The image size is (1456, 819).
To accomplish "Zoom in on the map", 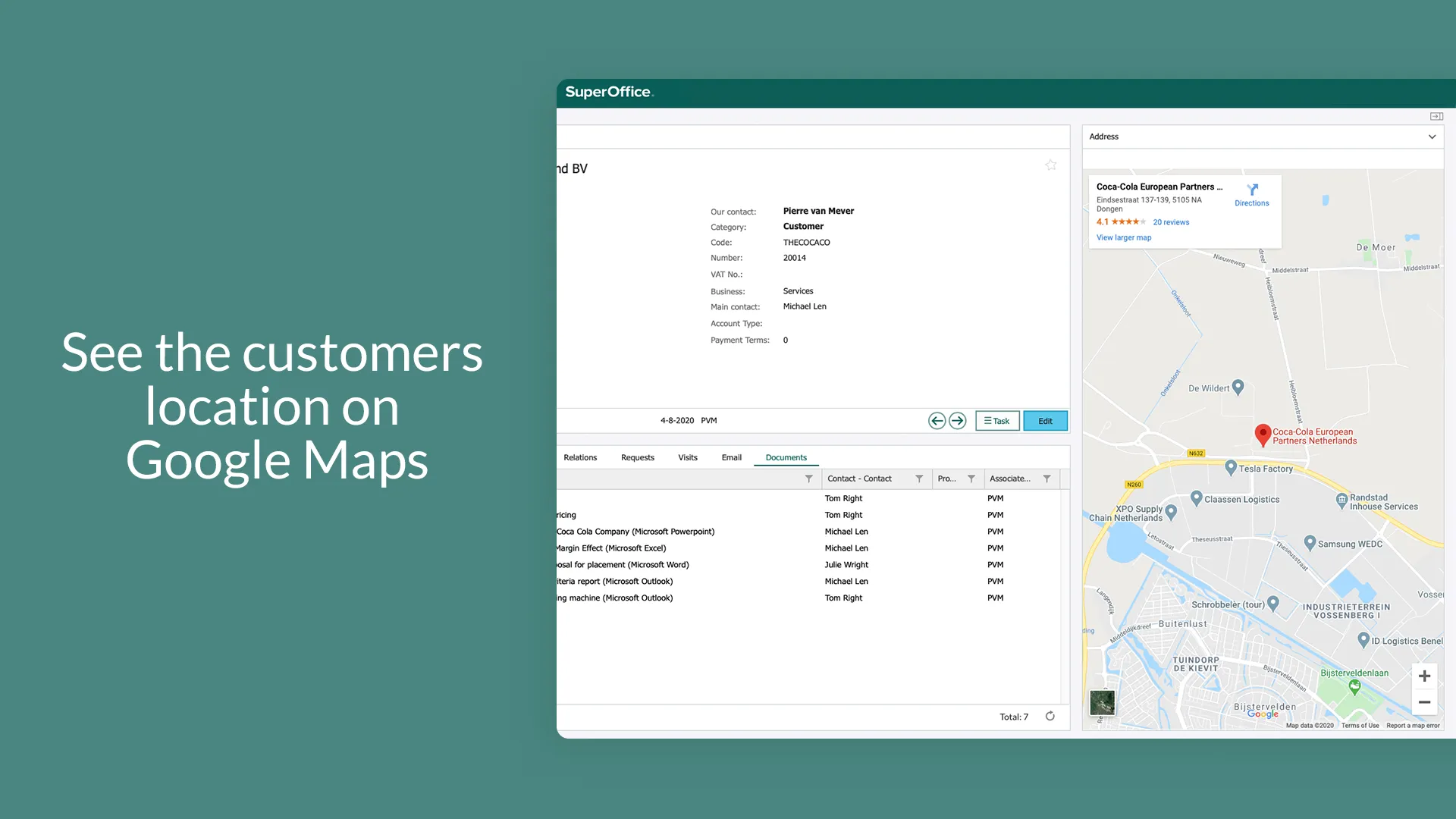I will pos(1424,676).
